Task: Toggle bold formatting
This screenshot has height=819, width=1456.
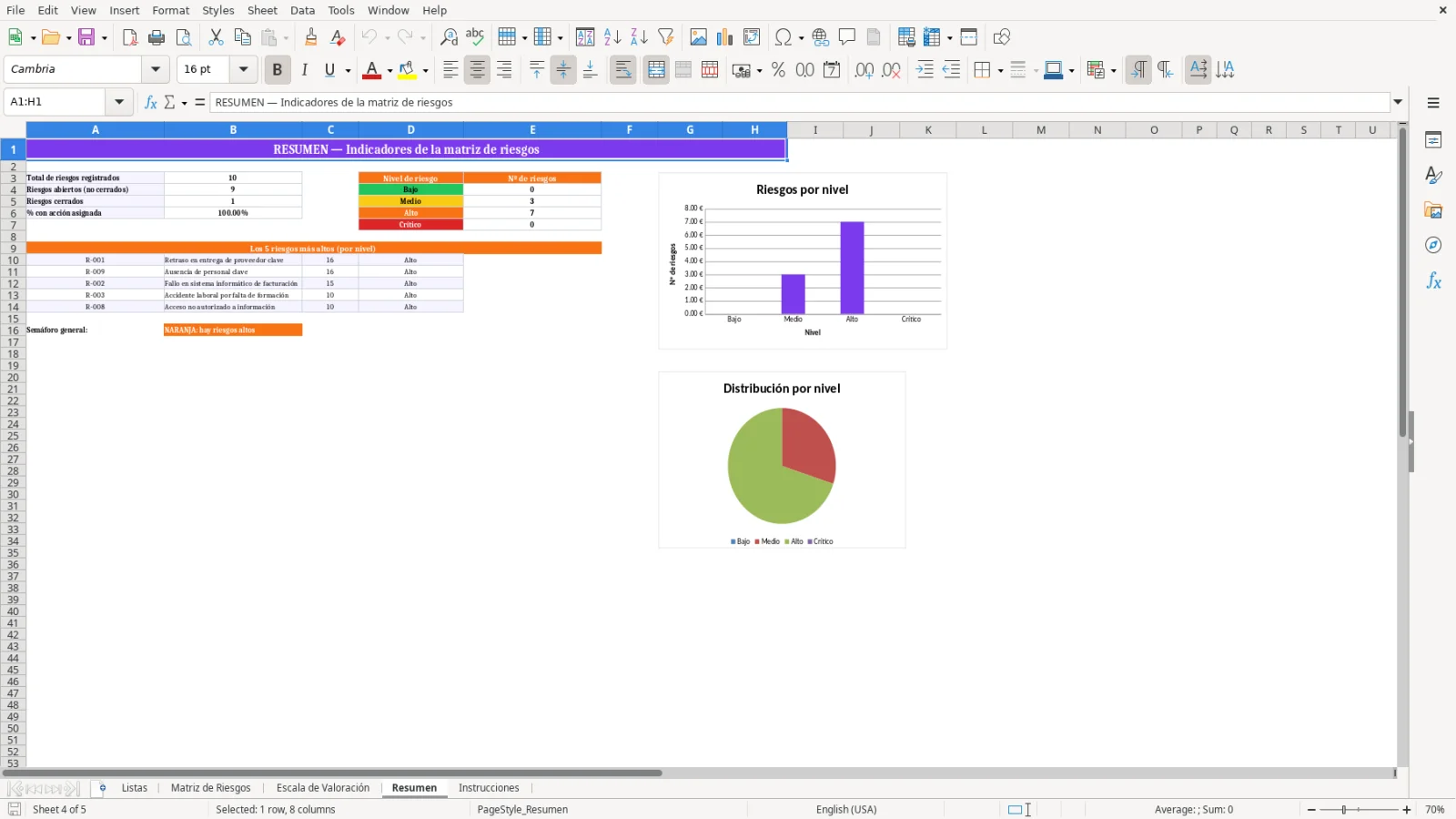Action: click(x=278, y=70)
